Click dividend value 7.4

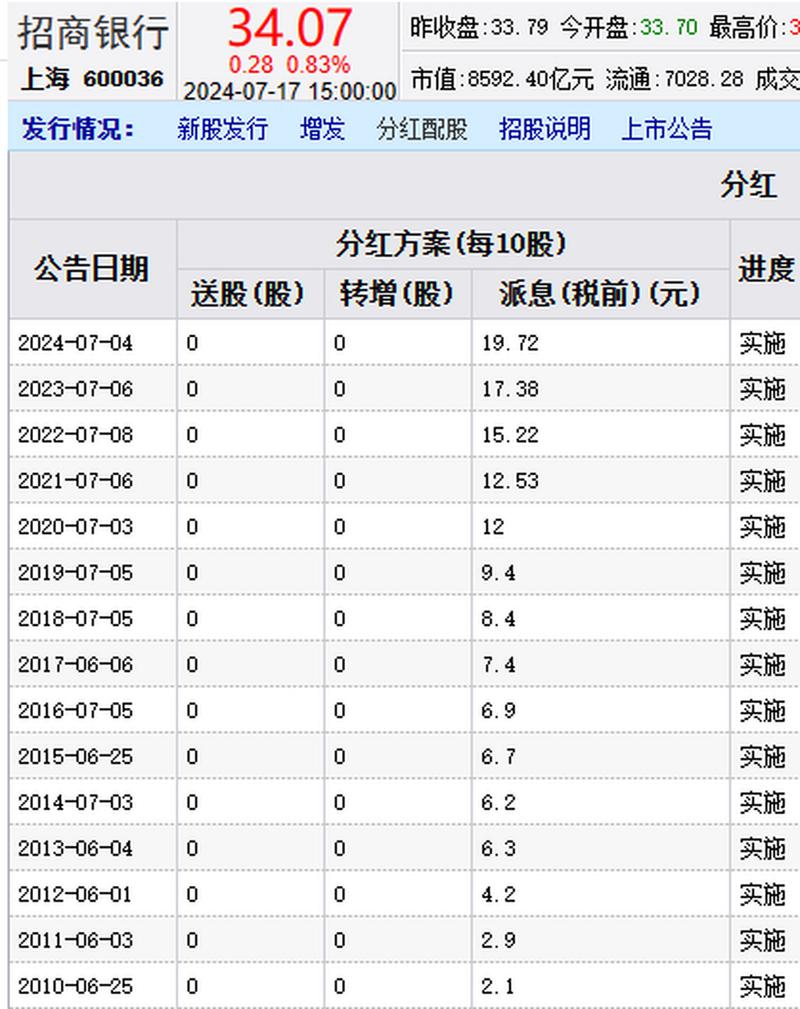[498, 665]
